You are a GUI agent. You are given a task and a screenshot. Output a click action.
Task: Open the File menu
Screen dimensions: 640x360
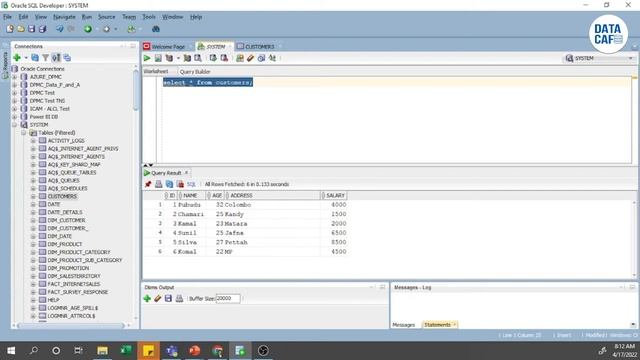point(7,17)
